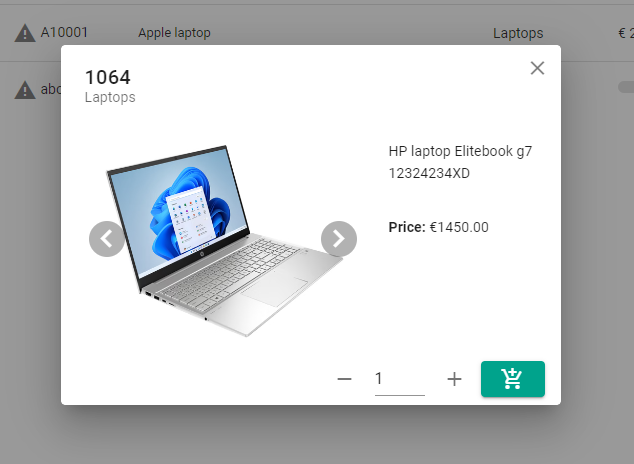Click the Laptops subtitle under 1064
This screenshot has width=634, height=464.
click(x=110, y=97)
